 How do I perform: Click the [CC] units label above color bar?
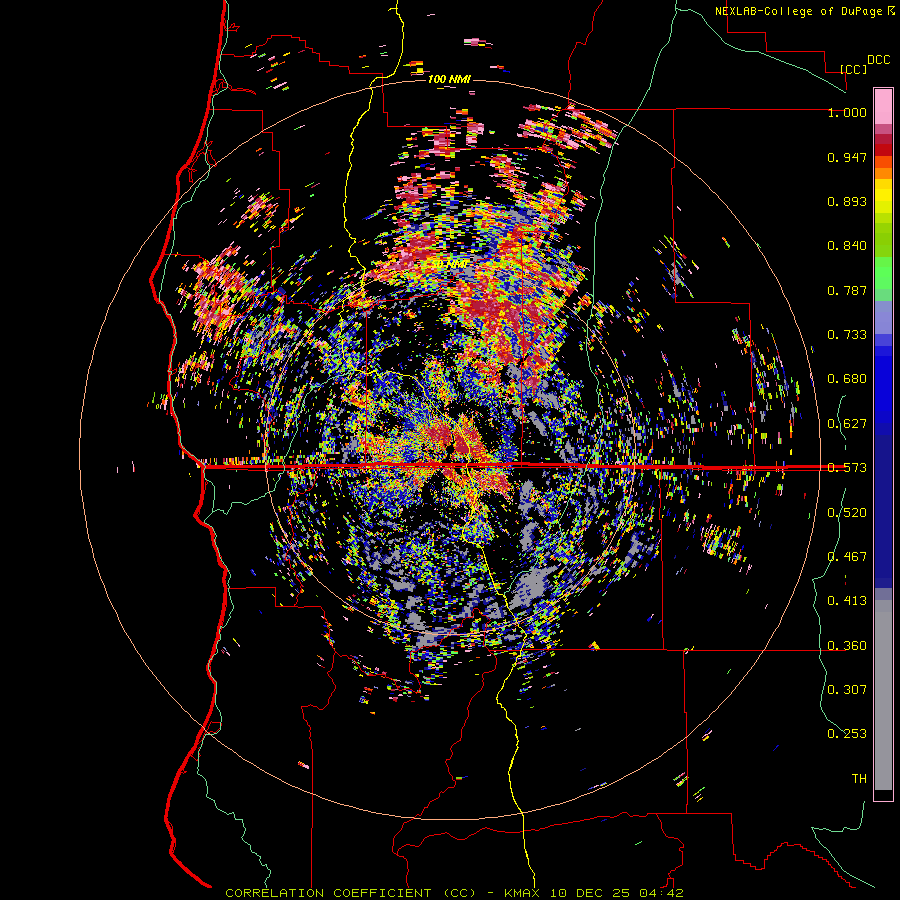[x=853, y=69]
